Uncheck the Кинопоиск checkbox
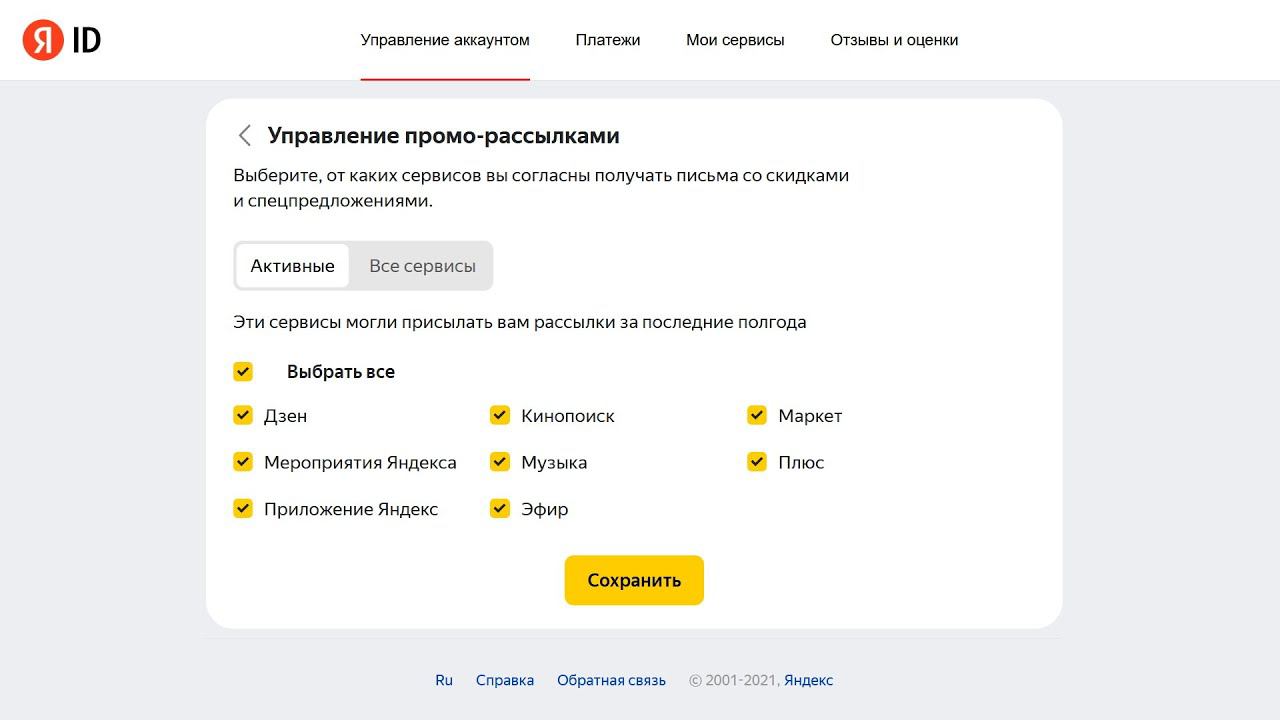The image size is (1280, 720). click(x=500, y=416)
